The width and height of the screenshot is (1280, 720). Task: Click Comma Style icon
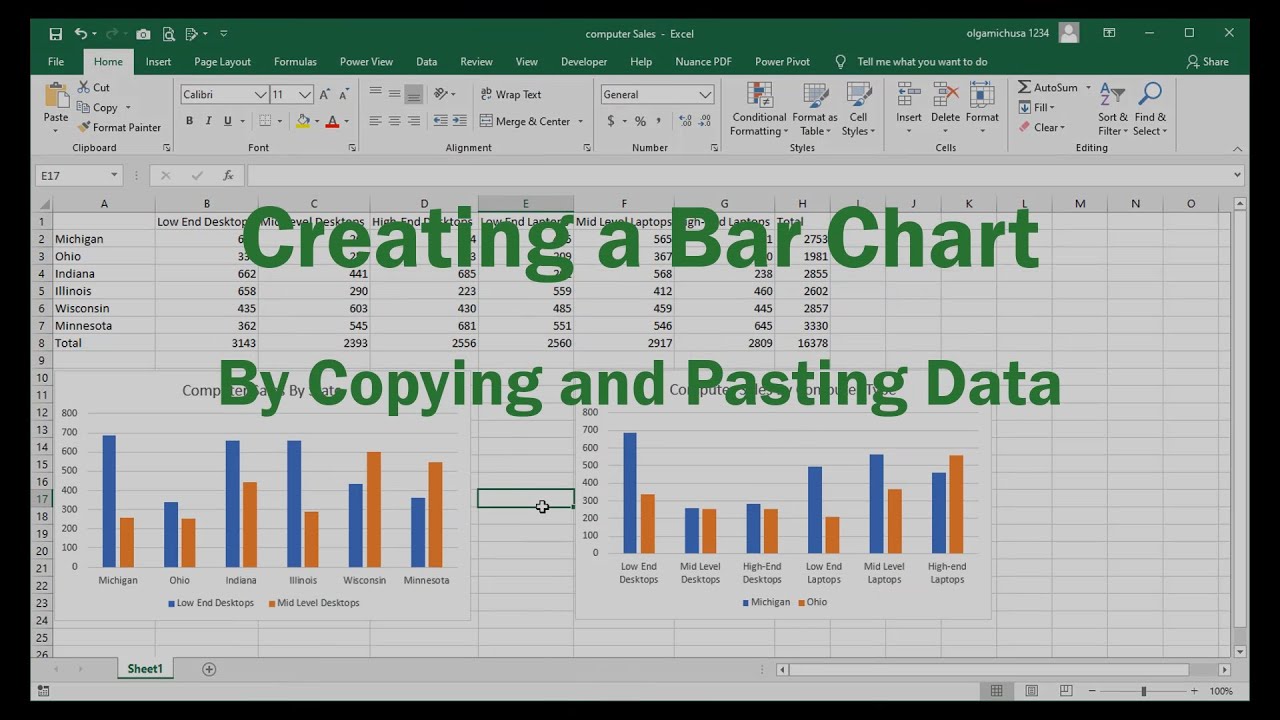pyautogui.click(x=660, y=121)
